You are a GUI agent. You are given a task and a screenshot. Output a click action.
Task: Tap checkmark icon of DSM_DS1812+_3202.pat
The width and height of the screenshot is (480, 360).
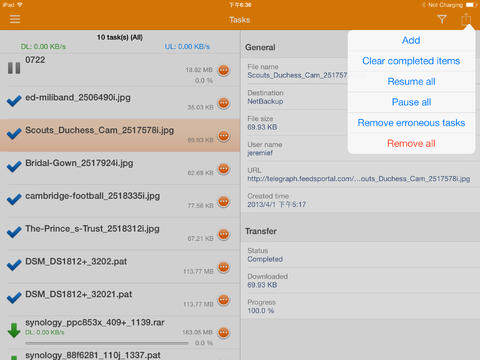coord(14,265)
